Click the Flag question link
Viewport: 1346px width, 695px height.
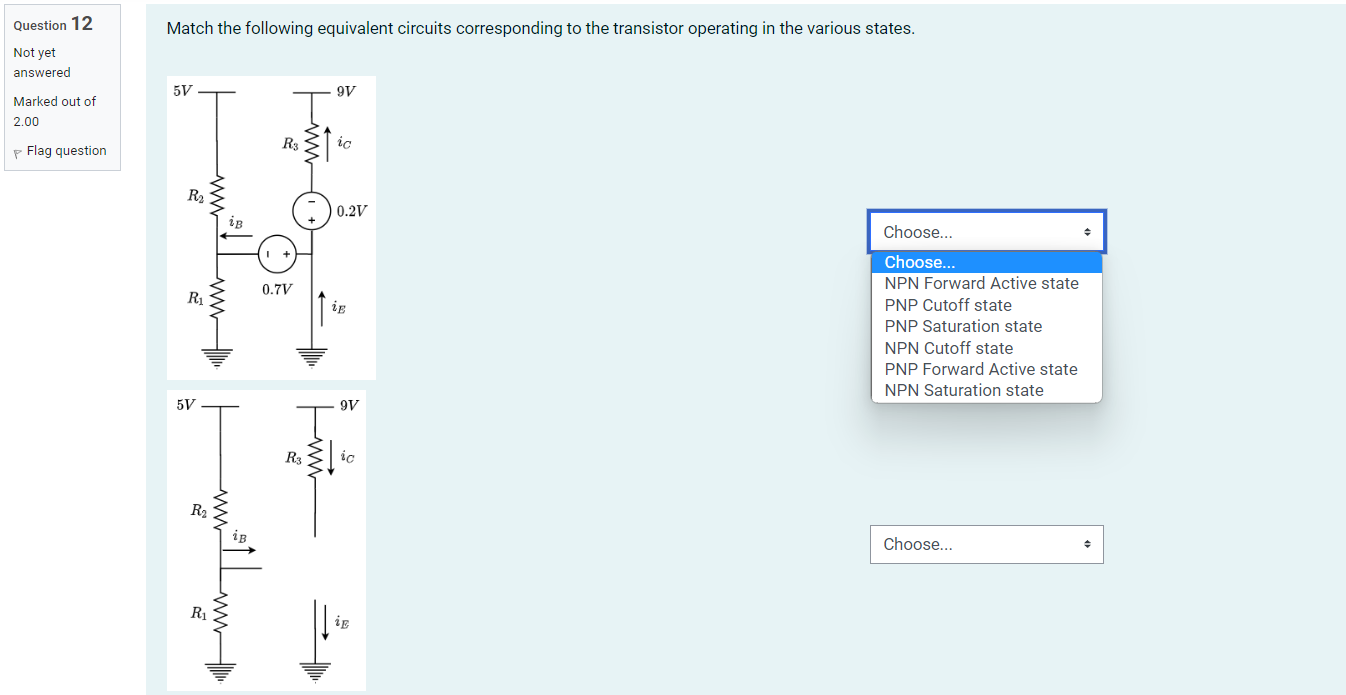pyautogui.click(x=67, y=150)
